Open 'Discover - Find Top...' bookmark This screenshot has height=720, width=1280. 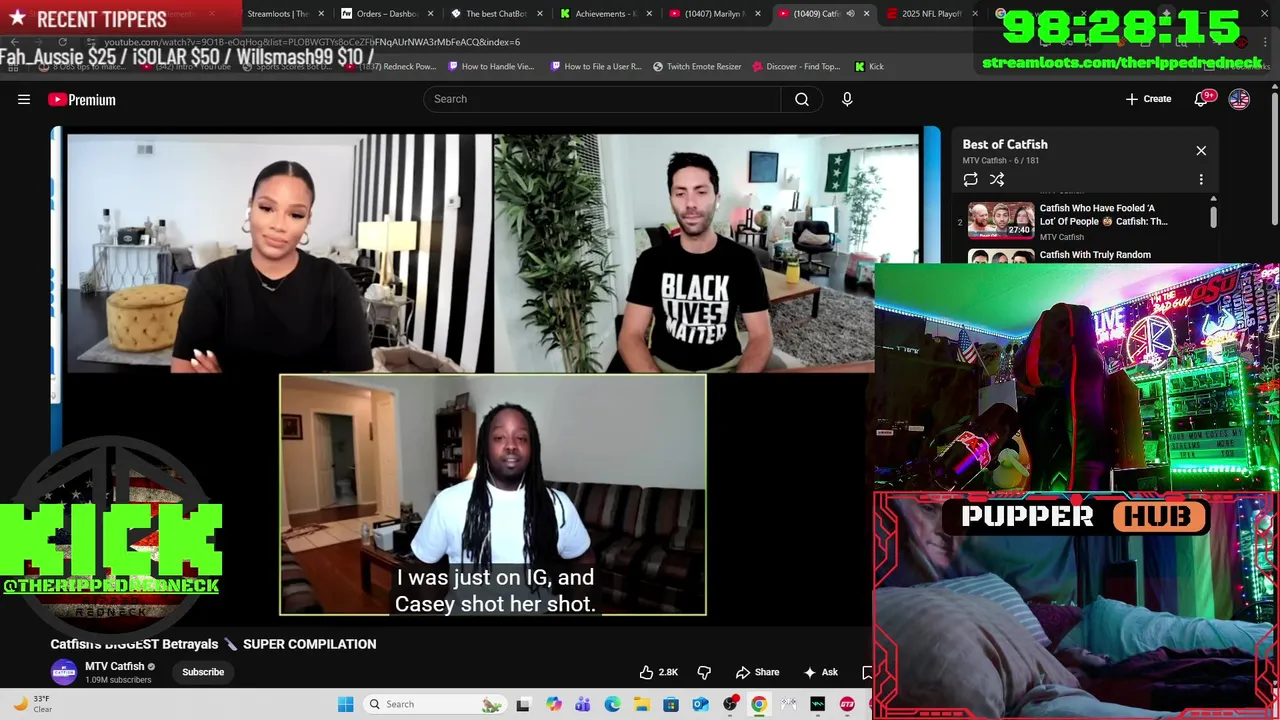(x=796, y=66)
